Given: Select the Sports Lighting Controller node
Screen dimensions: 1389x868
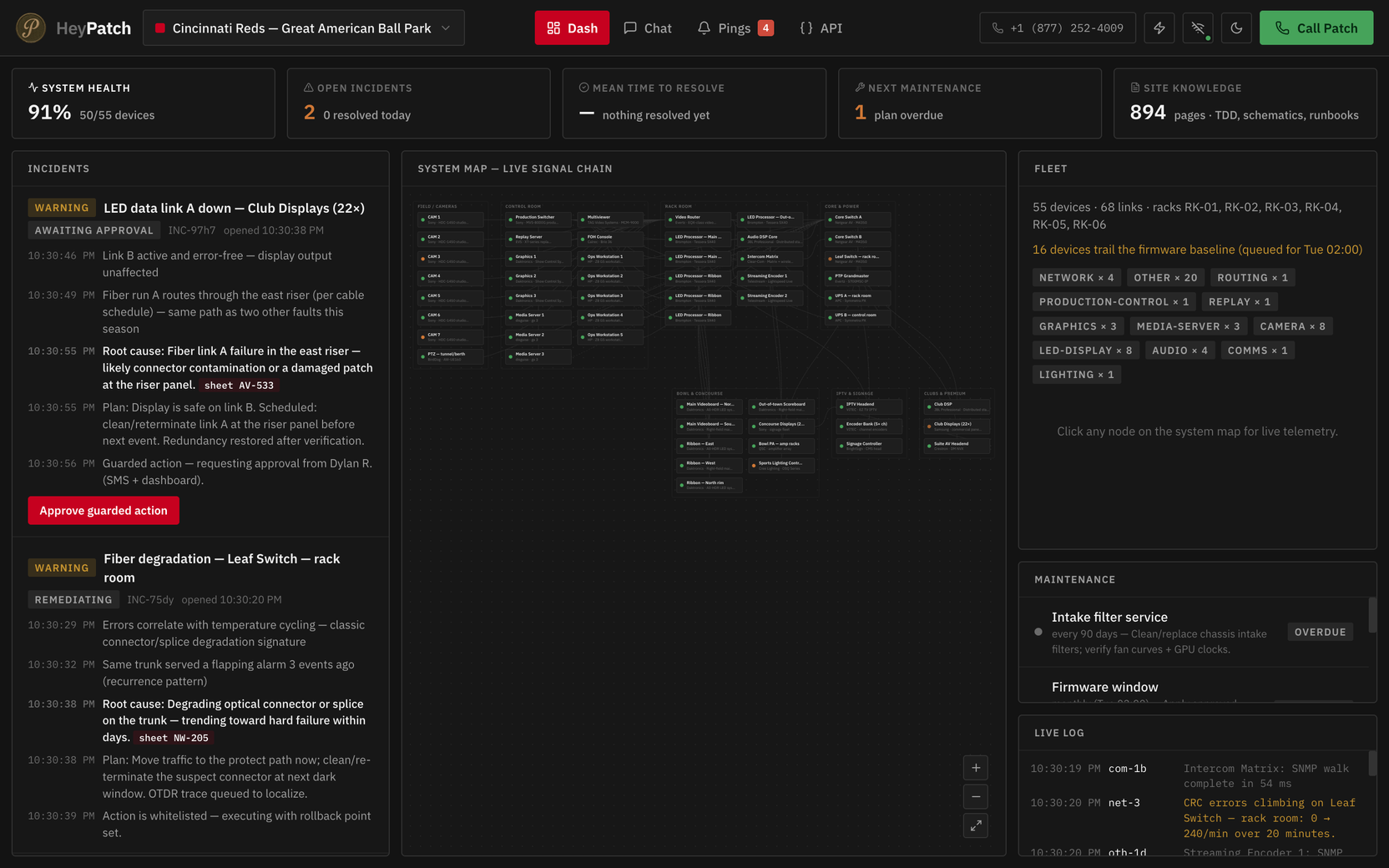Looking at the screenshot, I should click(781, 465).
